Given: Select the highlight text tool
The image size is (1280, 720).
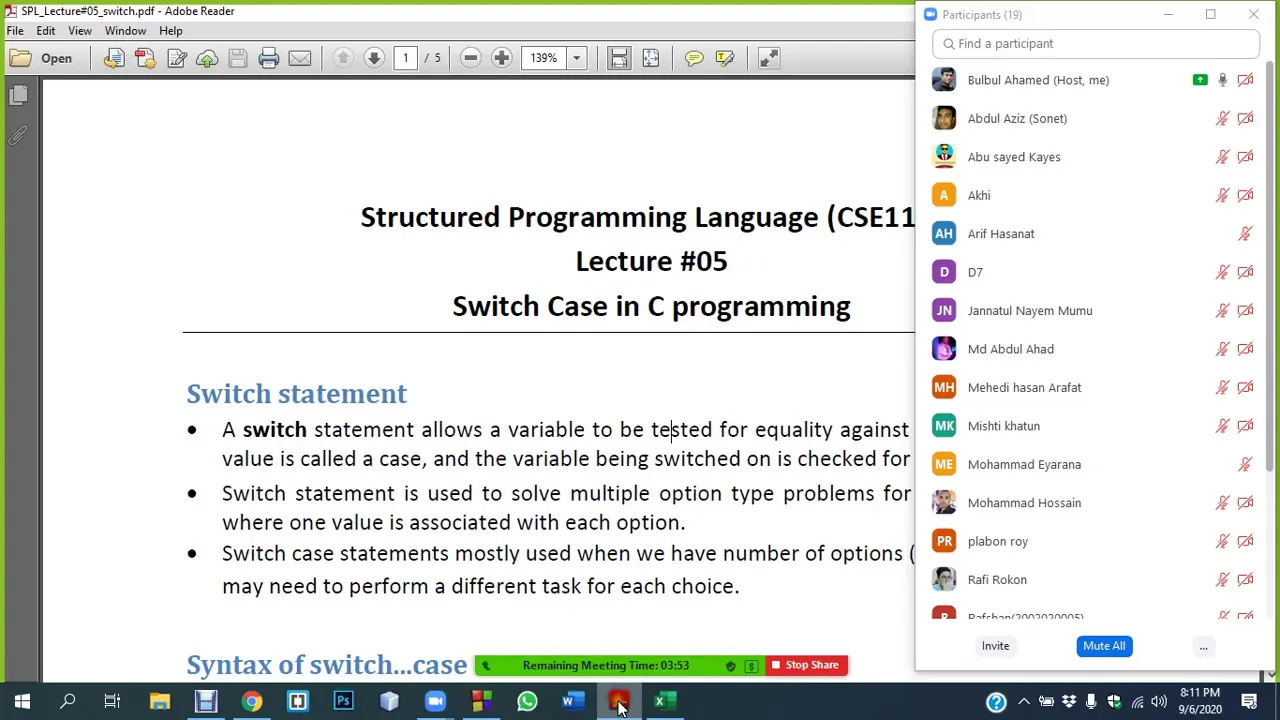Looking at the screenshot, I should pos(725,58).
